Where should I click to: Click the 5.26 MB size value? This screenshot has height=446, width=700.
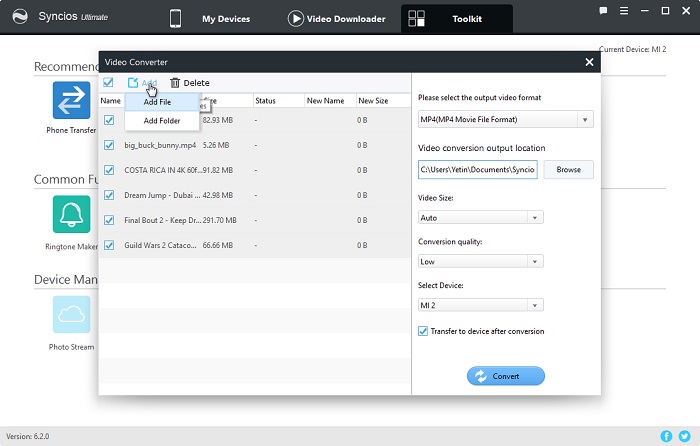[216, 145]
